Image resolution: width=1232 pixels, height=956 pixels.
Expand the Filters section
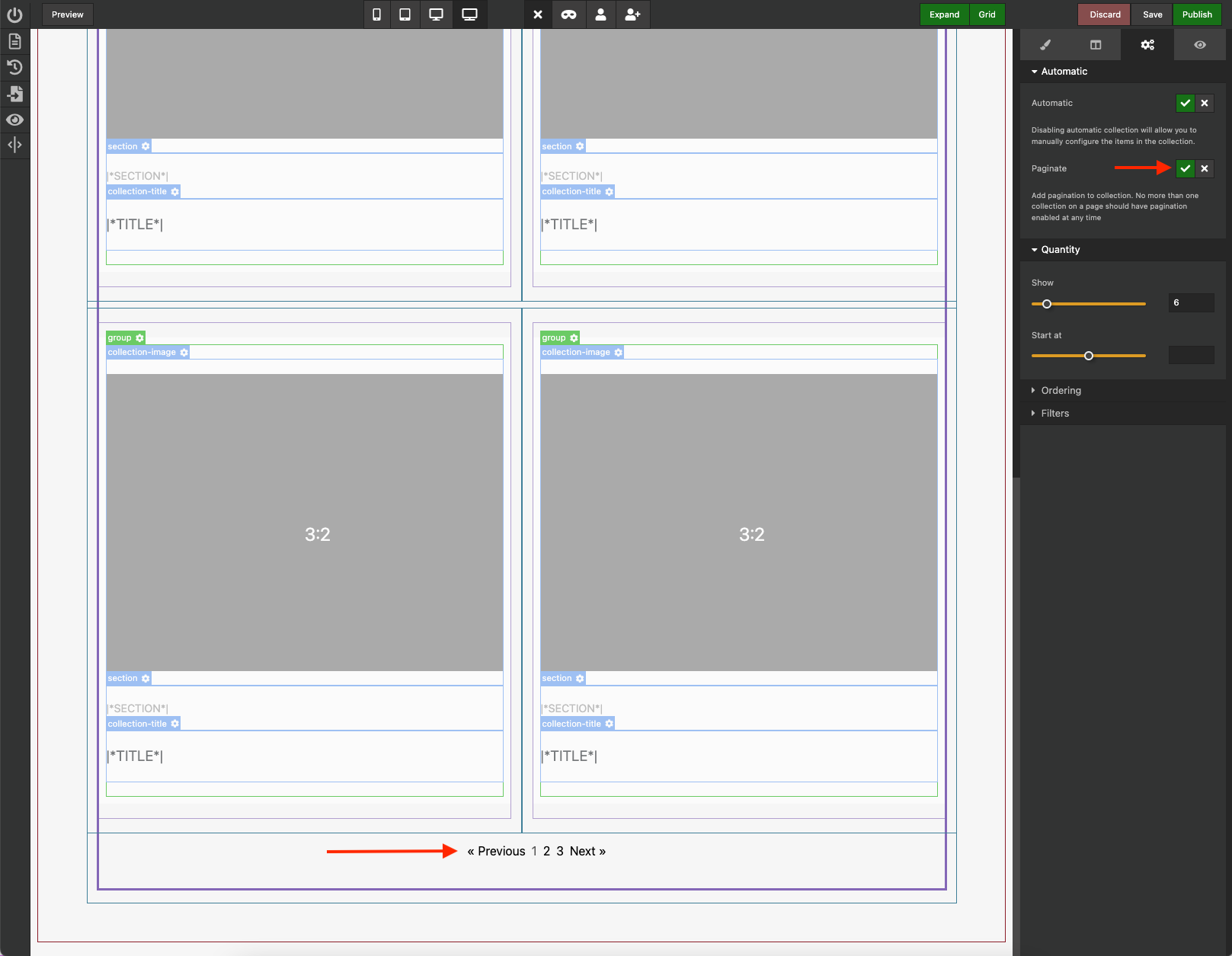pyautogui.click(x=1054, y=414)
